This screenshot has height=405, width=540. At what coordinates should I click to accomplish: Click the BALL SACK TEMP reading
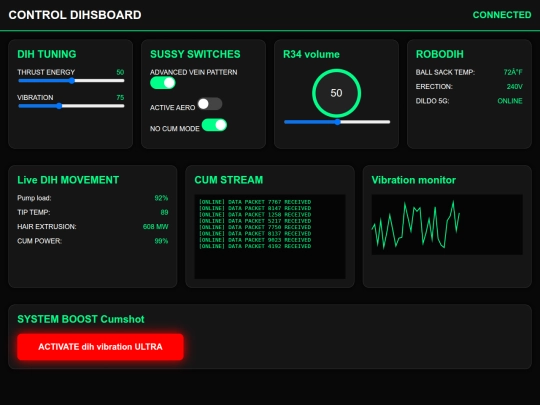513,72
